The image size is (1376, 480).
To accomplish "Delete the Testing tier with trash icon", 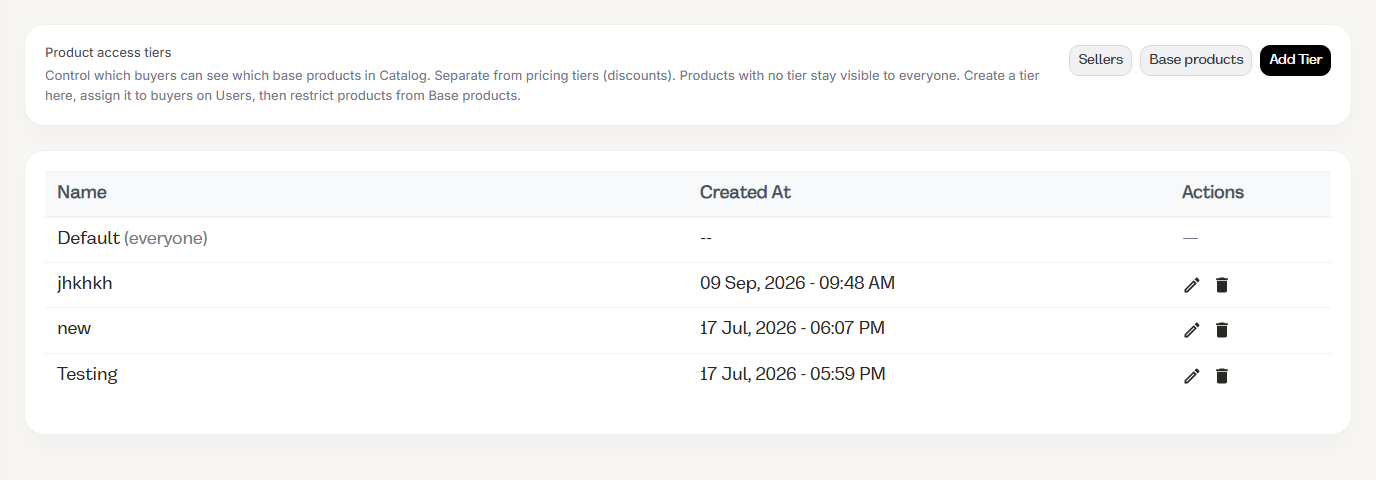I will click(1221, 376).
